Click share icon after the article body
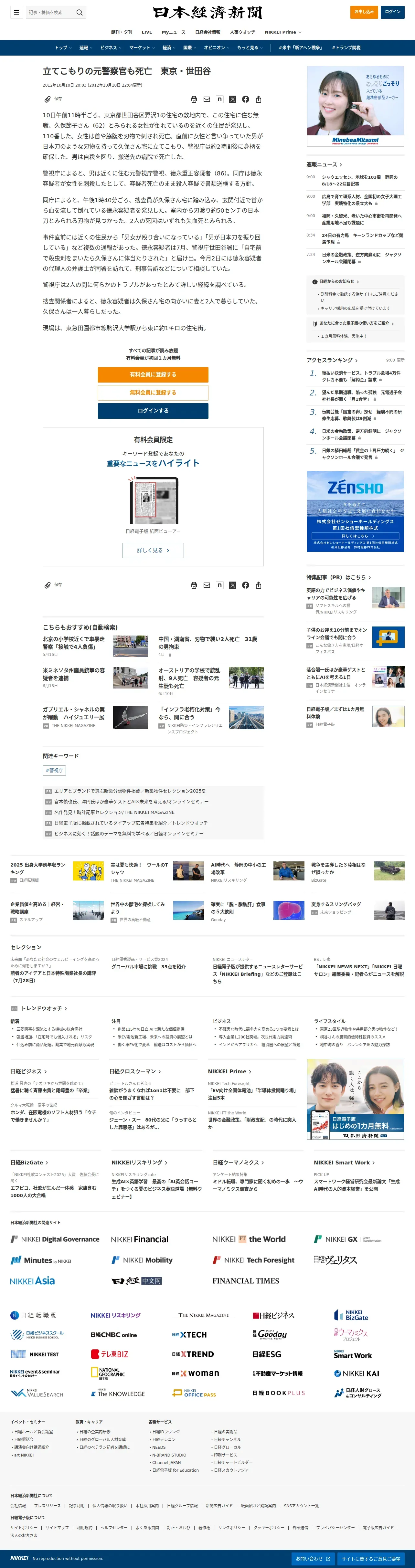Image resolution: width=415 pixels, height=1568 pixels. [x=259, y=585]
